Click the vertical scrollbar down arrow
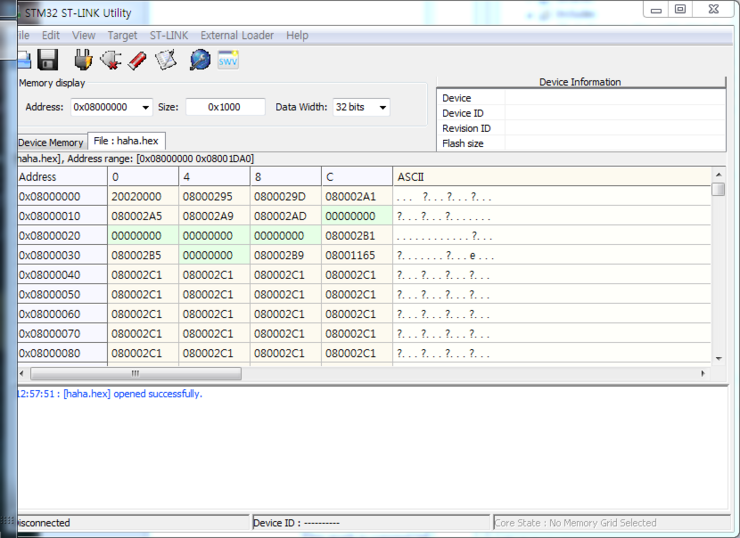 pos(718,358)
